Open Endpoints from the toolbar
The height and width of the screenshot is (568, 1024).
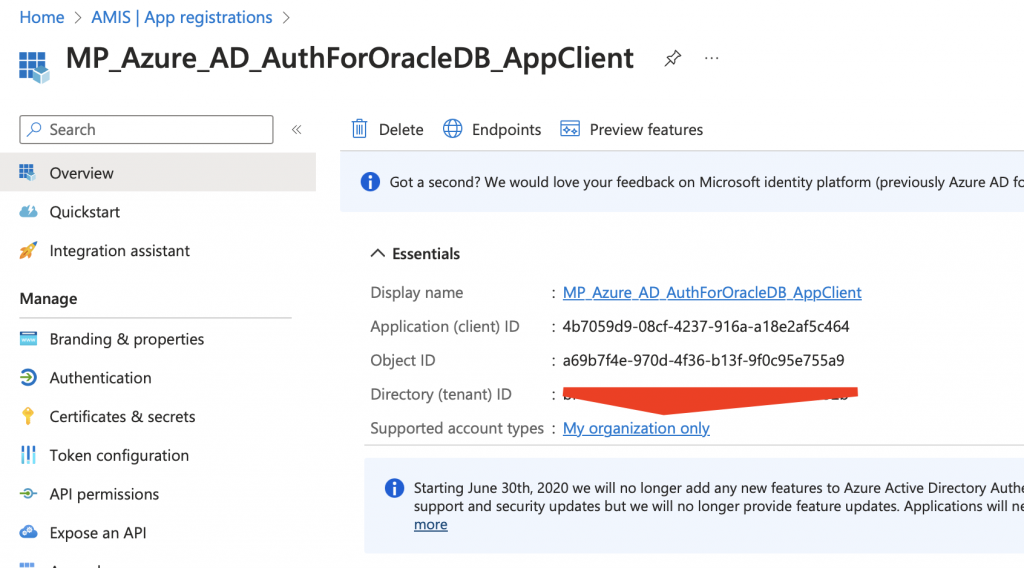point(492,129)
